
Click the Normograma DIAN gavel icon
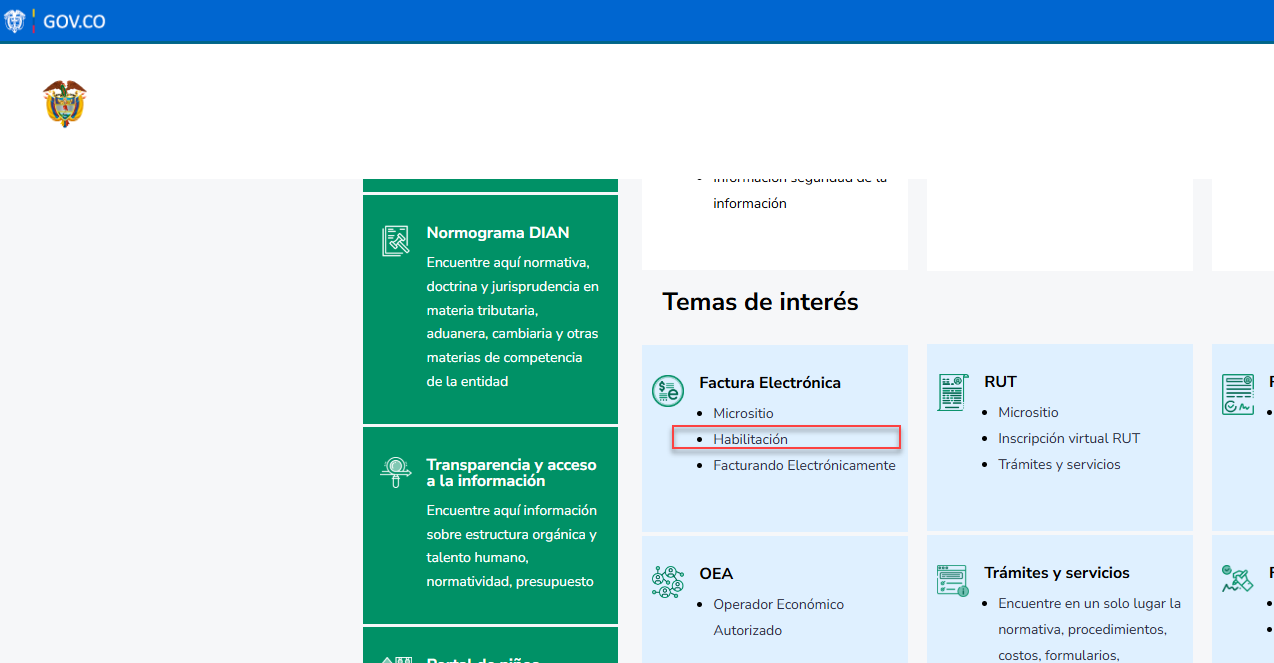(x=396, y=241)
